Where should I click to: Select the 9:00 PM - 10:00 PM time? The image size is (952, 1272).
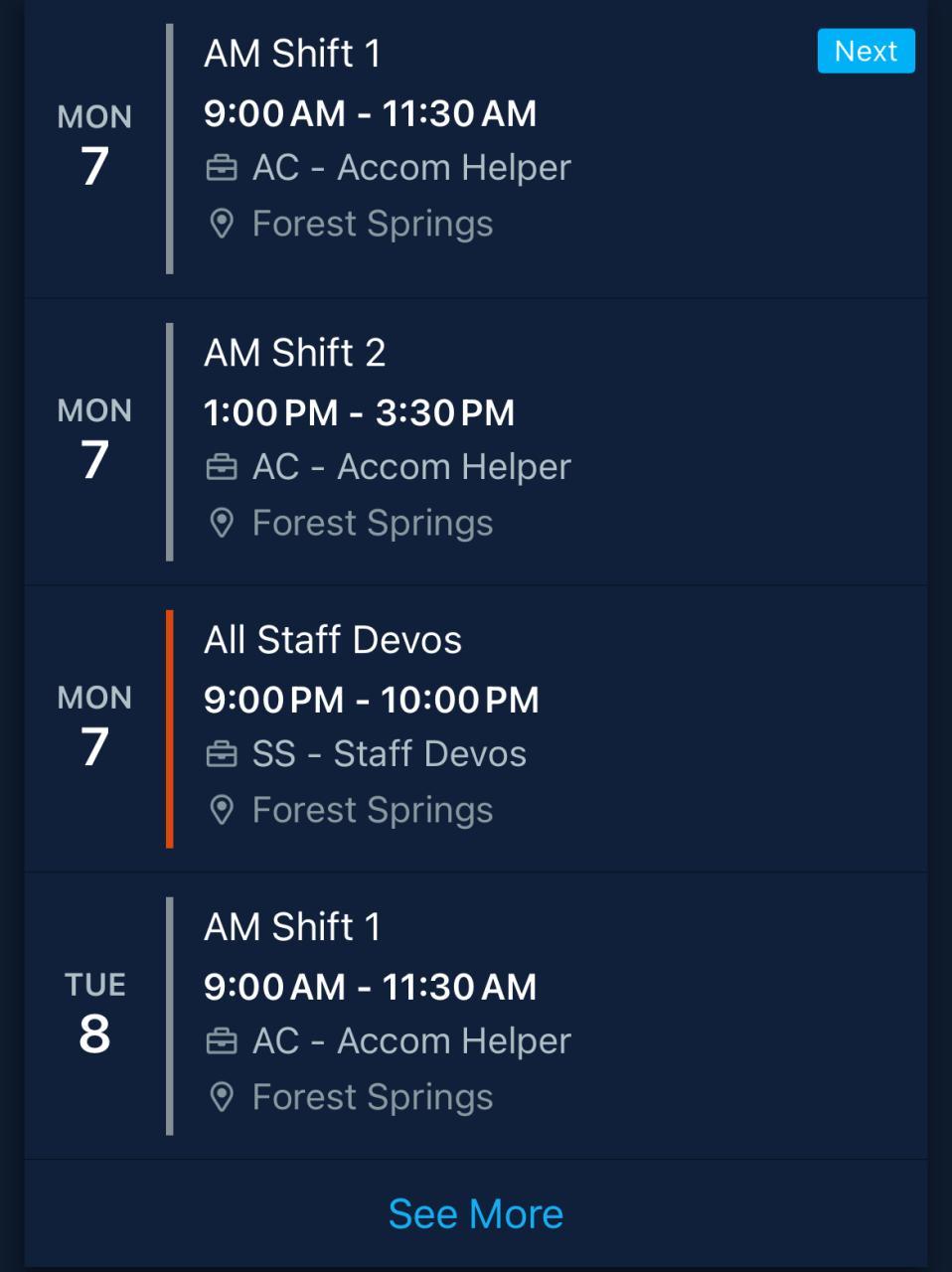point(372,700)
